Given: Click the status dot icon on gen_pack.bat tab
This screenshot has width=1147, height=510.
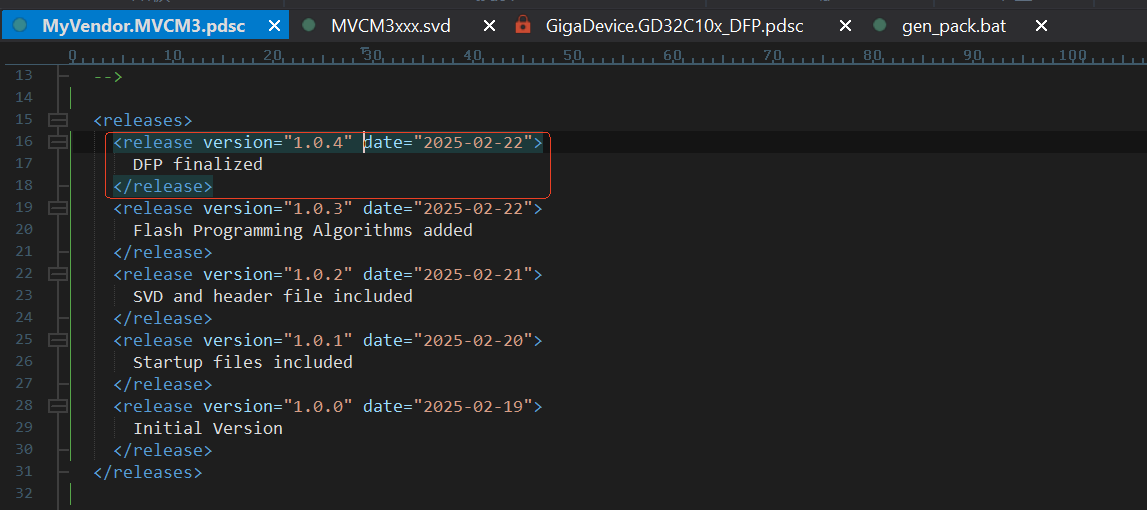Looking at the screenshot, I should click(879, 25).
